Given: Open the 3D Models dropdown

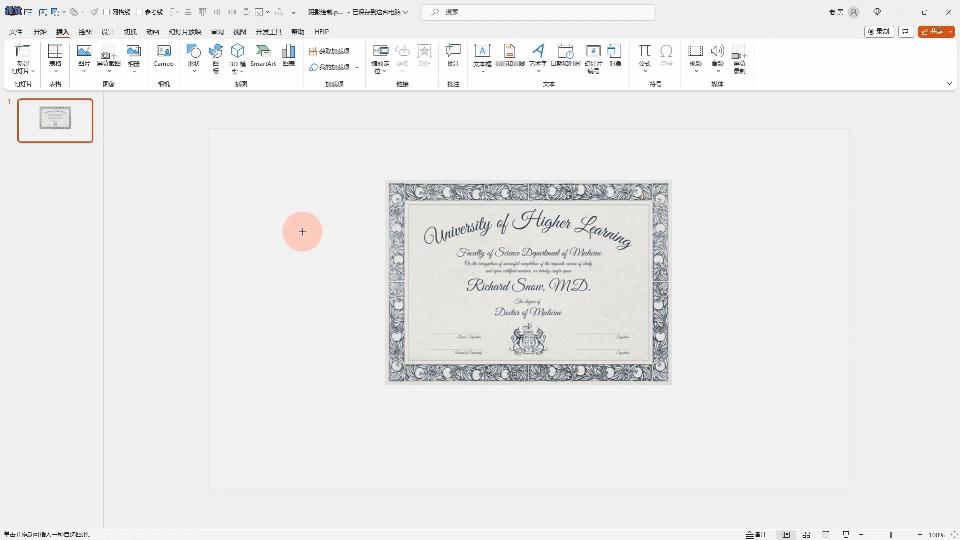Looking at the screenshot, I should tap(238, 71).
